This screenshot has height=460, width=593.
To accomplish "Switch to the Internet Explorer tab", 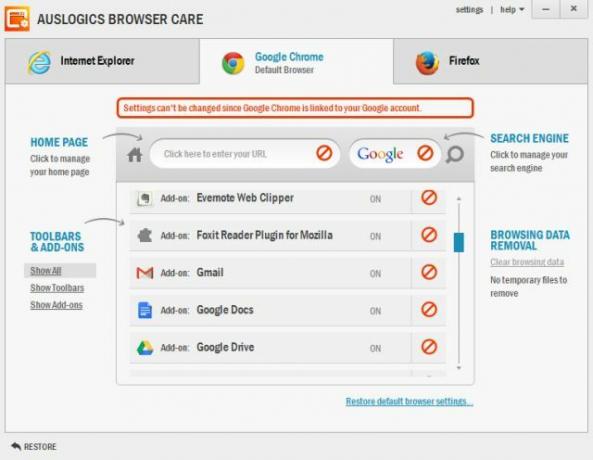I will 102,61.
